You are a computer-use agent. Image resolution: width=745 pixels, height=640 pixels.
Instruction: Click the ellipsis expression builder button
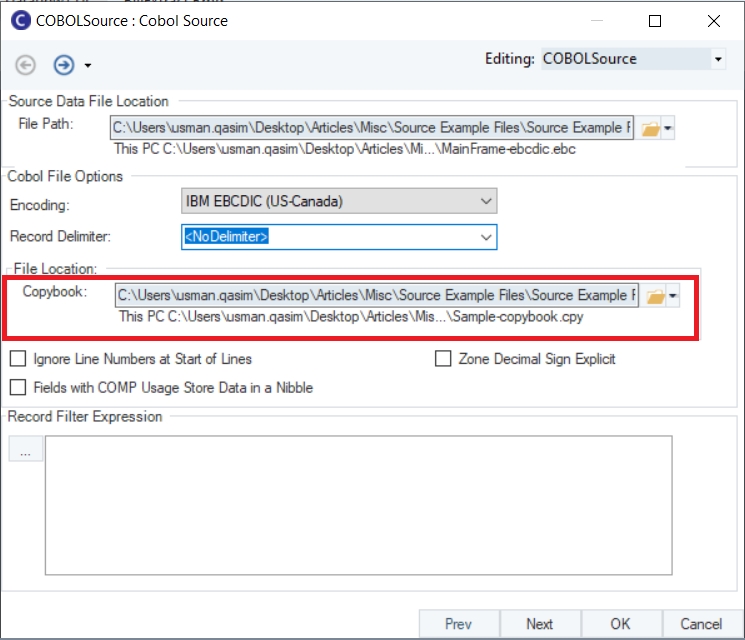coord(26,449)
